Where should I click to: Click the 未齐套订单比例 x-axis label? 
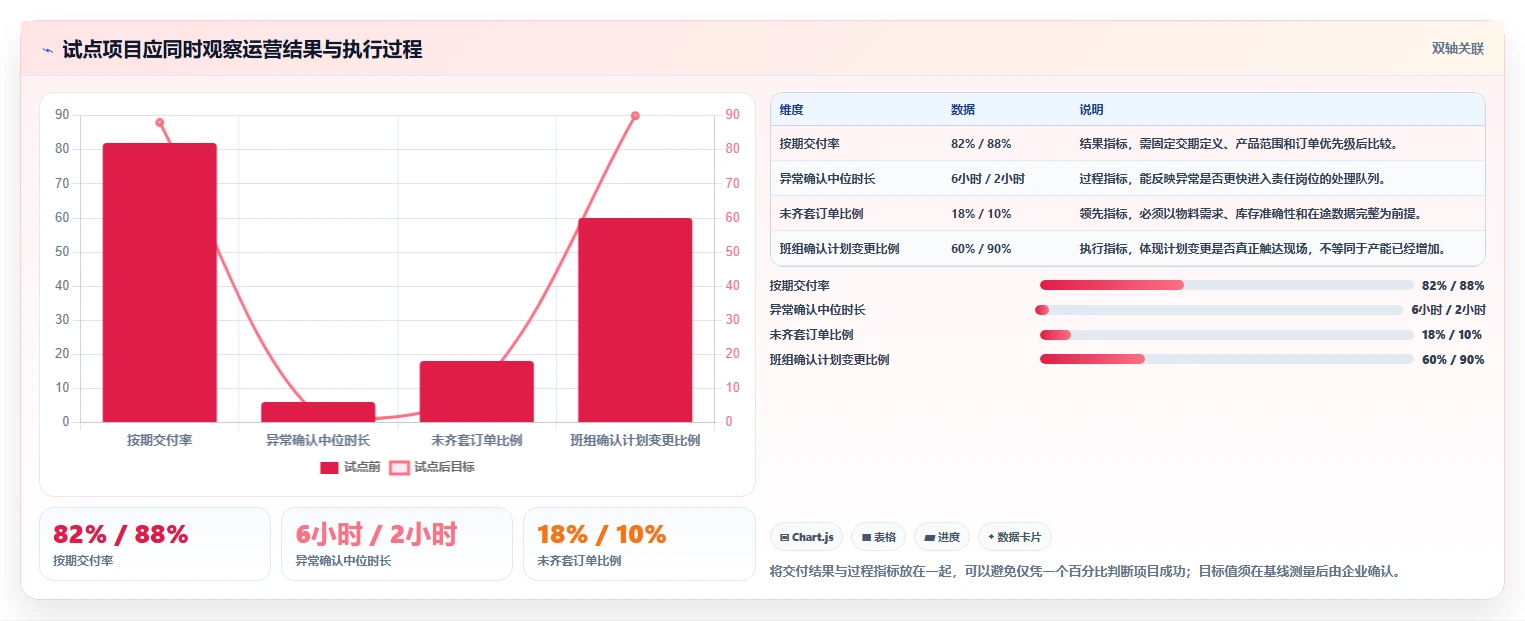pos(477,440)
